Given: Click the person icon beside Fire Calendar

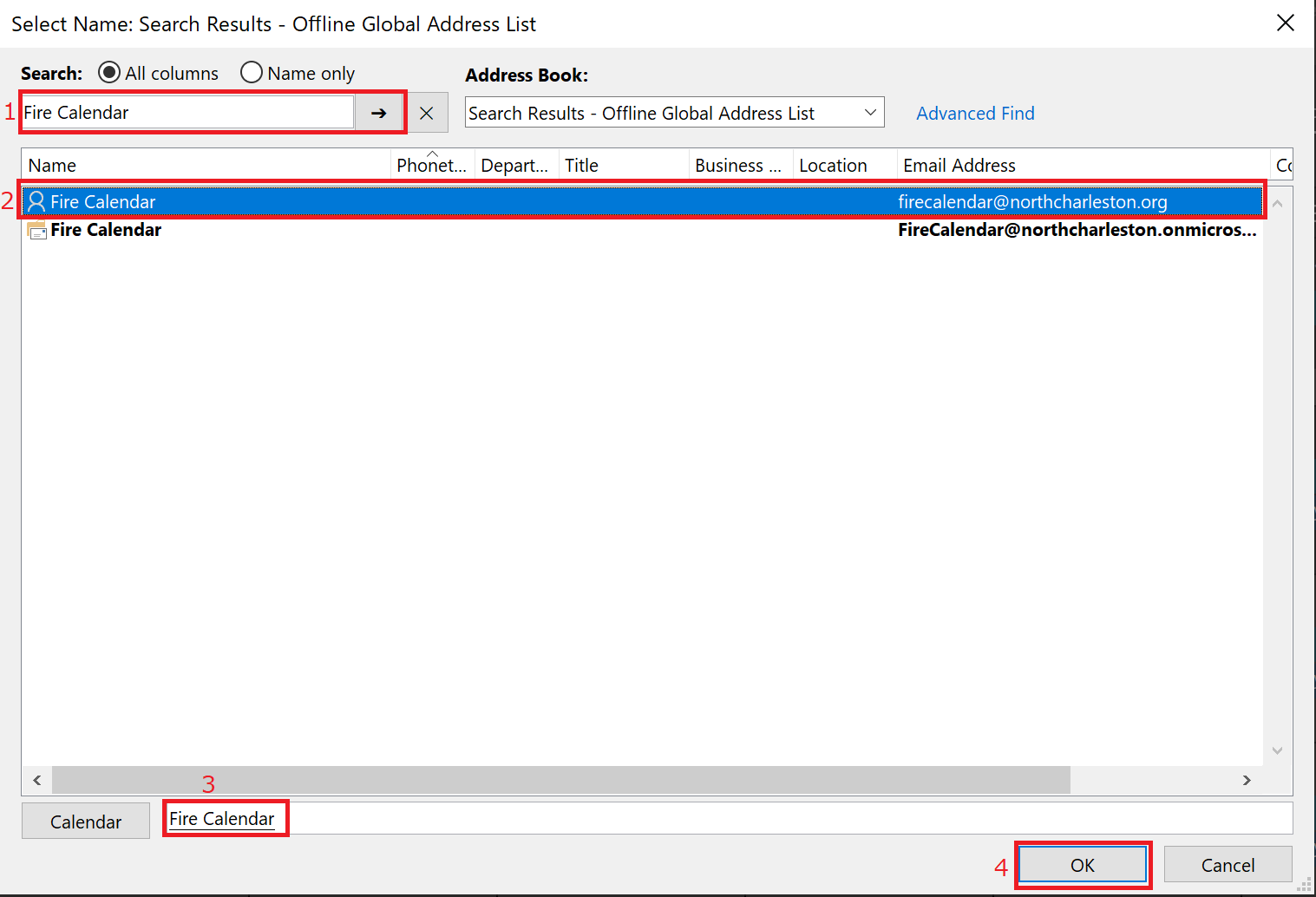Looking at the screenshot, I should [x=36, y=202].
